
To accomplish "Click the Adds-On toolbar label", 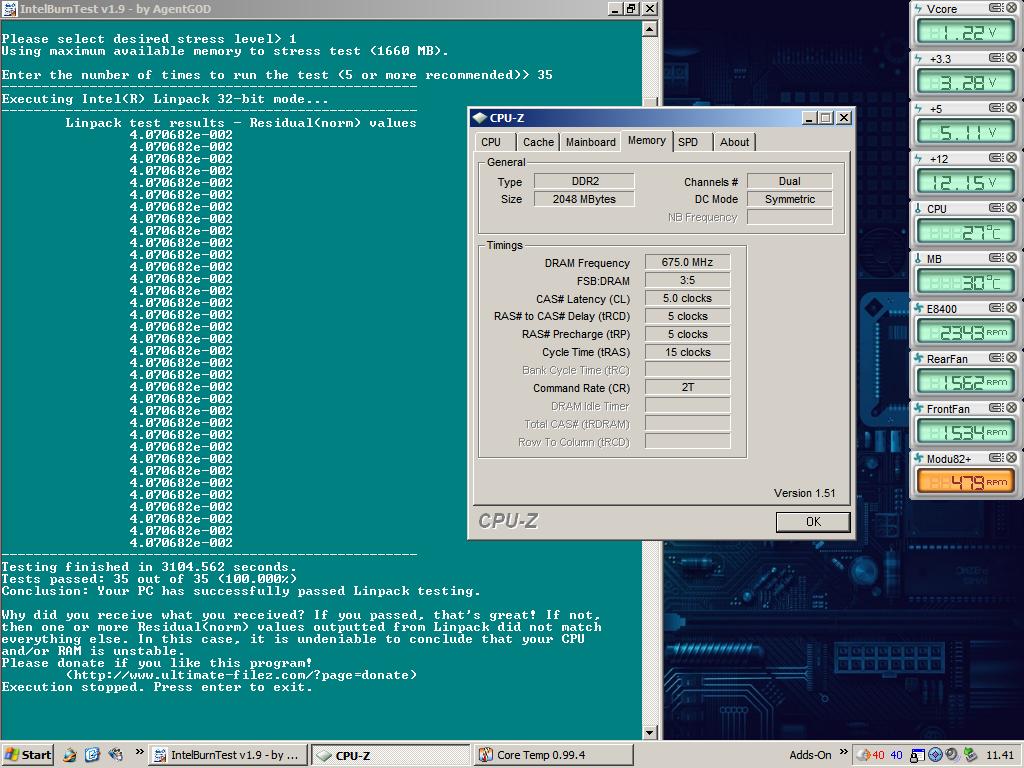I will [810, 755].
